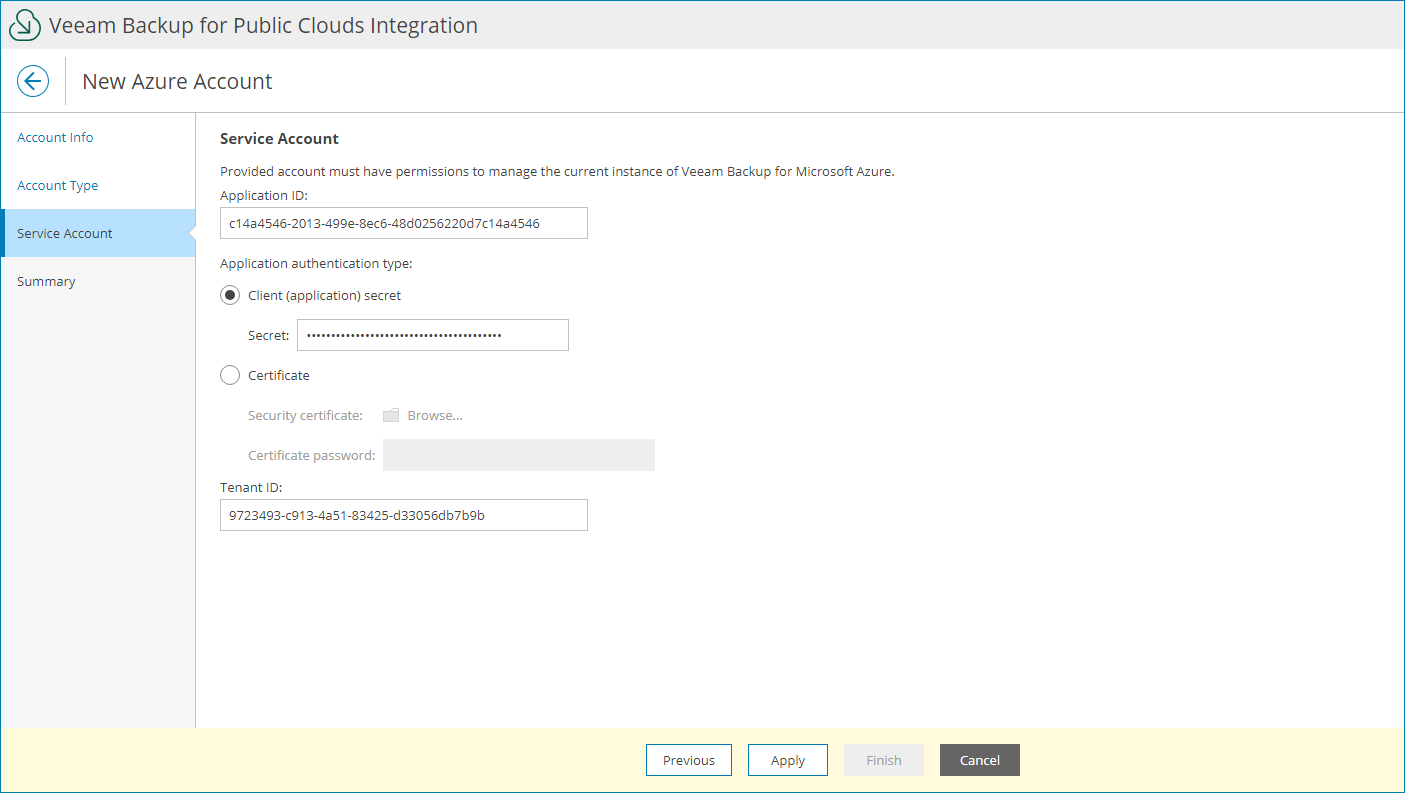Screen dimensions: 1405x793
Task: Select the Service Account step
Action: click(64, 233)
